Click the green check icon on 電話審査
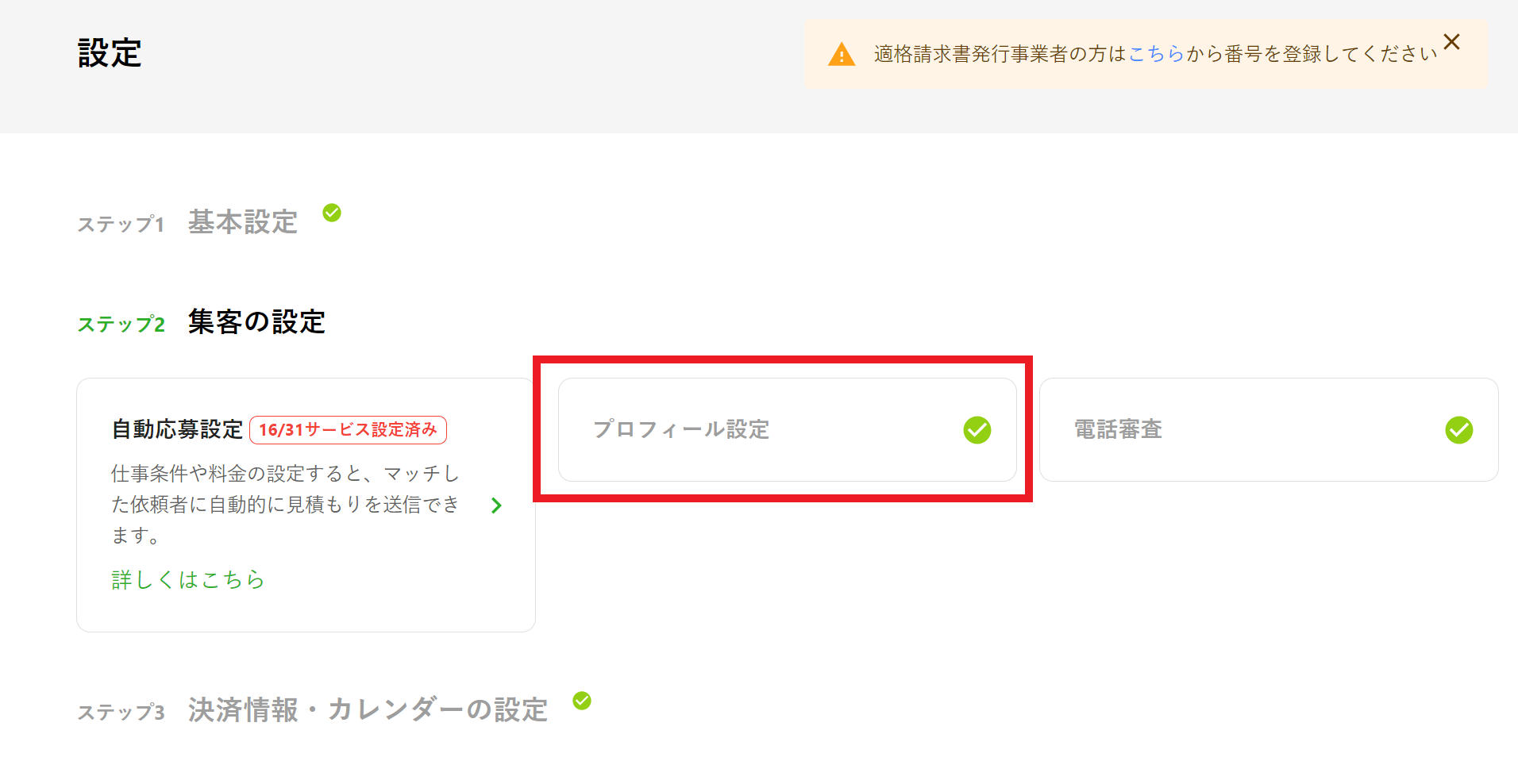The width and height of the screenshot is (1518, 784). [1458, 429]
